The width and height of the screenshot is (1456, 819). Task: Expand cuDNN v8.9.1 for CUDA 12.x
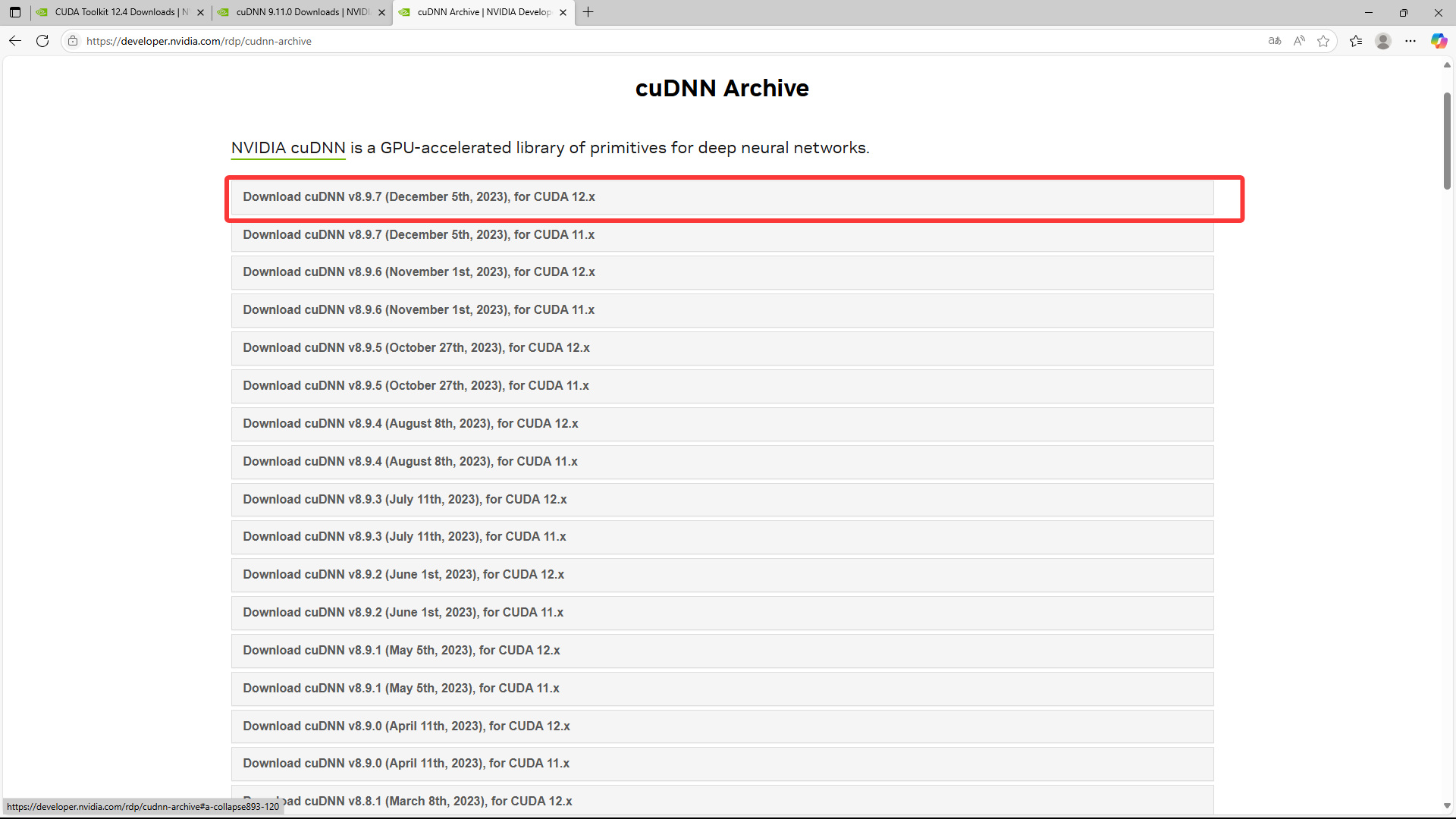pos(722,651)
